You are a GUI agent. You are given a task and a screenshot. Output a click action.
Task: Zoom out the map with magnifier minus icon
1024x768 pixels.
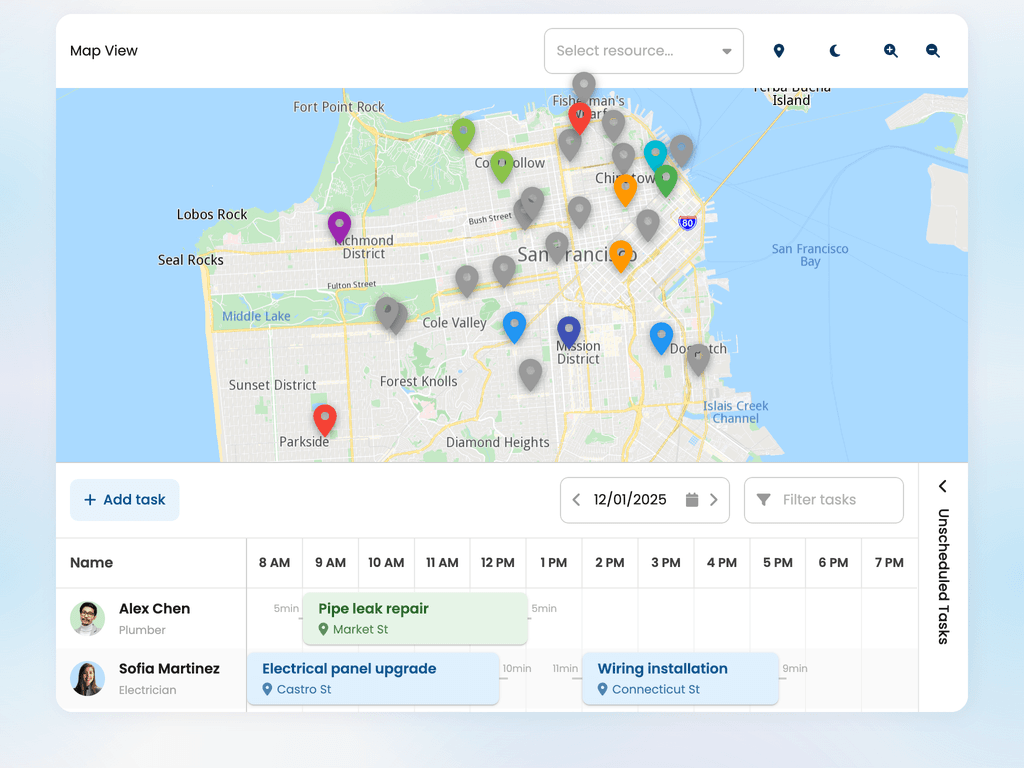(933, 51)
